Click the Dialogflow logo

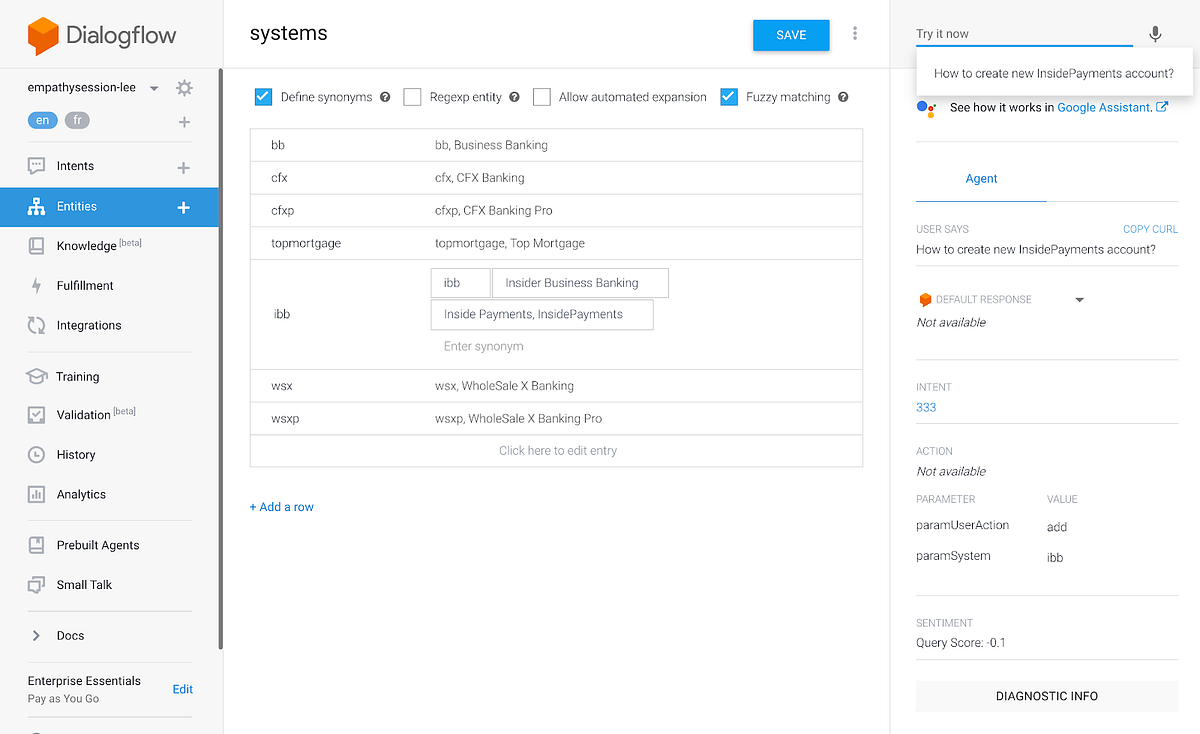pos(102,36)
